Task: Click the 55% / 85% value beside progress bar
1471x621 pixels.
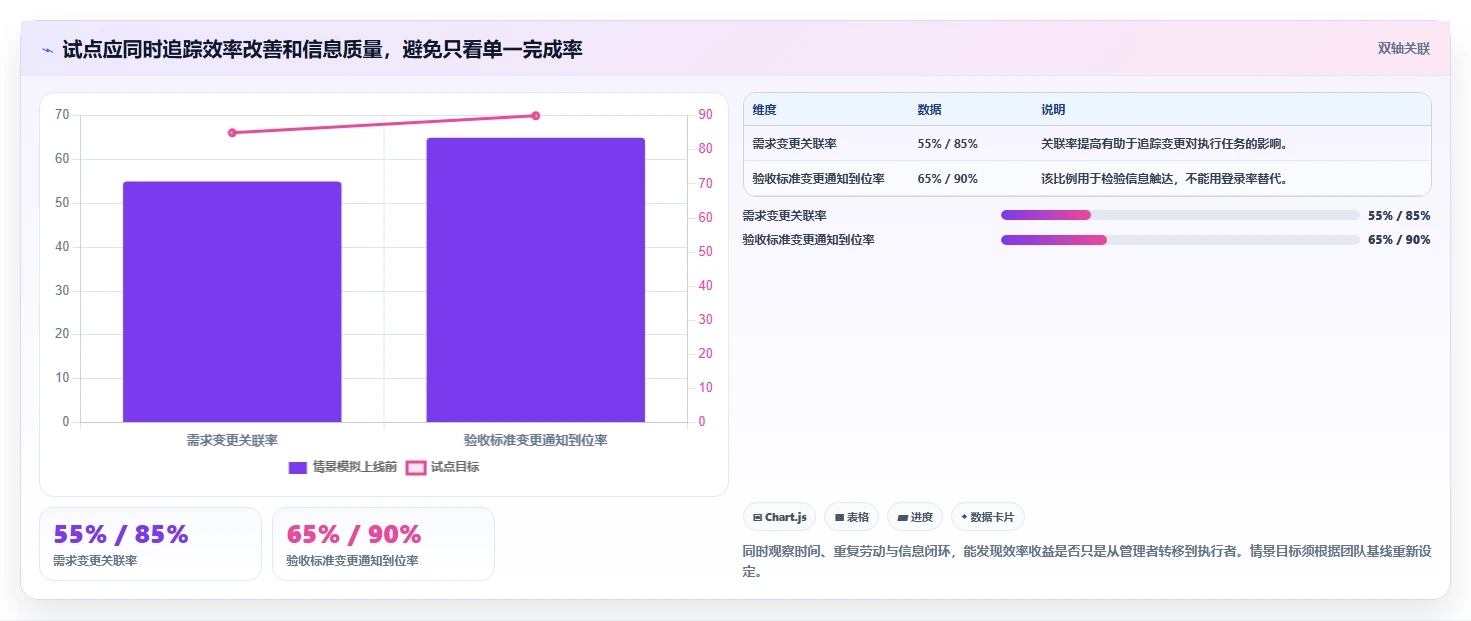Action: 1399,216
